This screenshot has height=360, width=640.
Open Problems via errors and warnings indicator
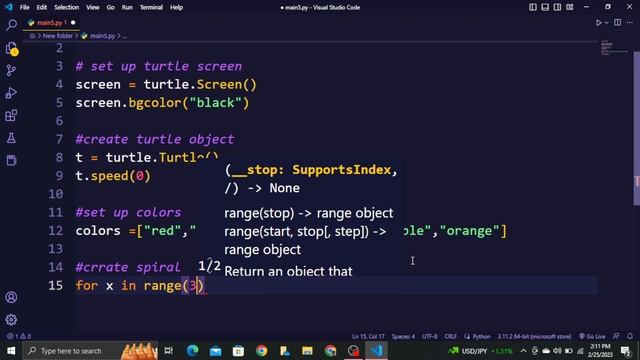19,336
